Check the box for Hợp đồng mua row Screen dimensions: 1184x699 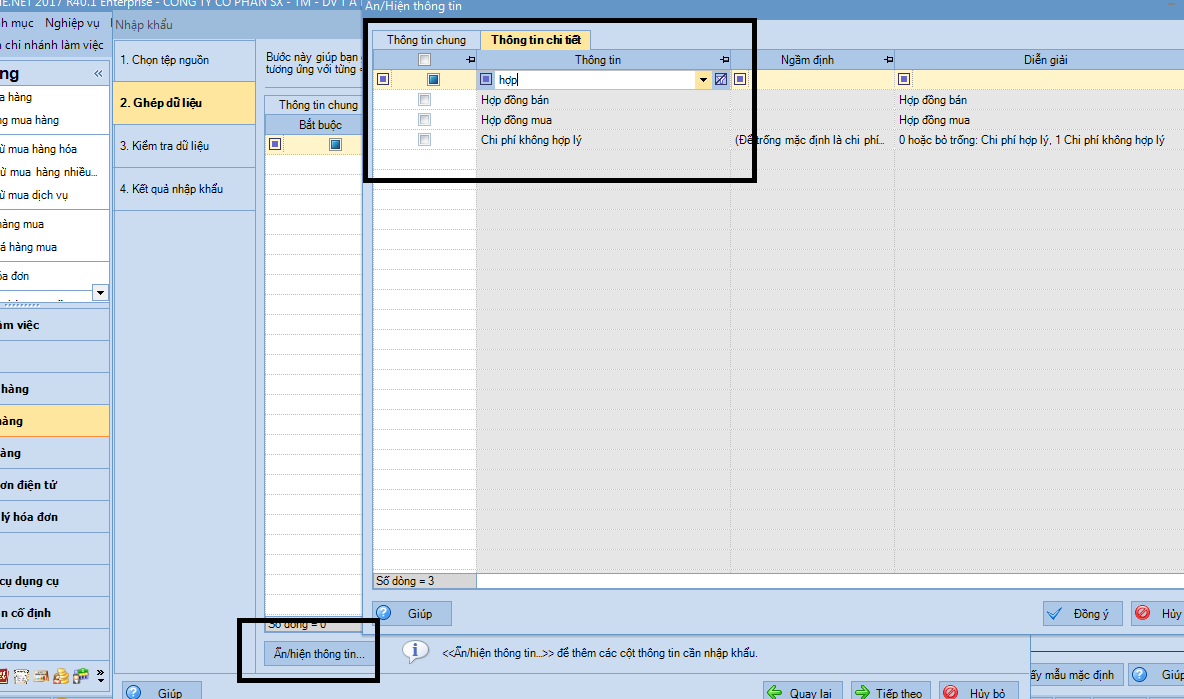[x=424, y=120]
